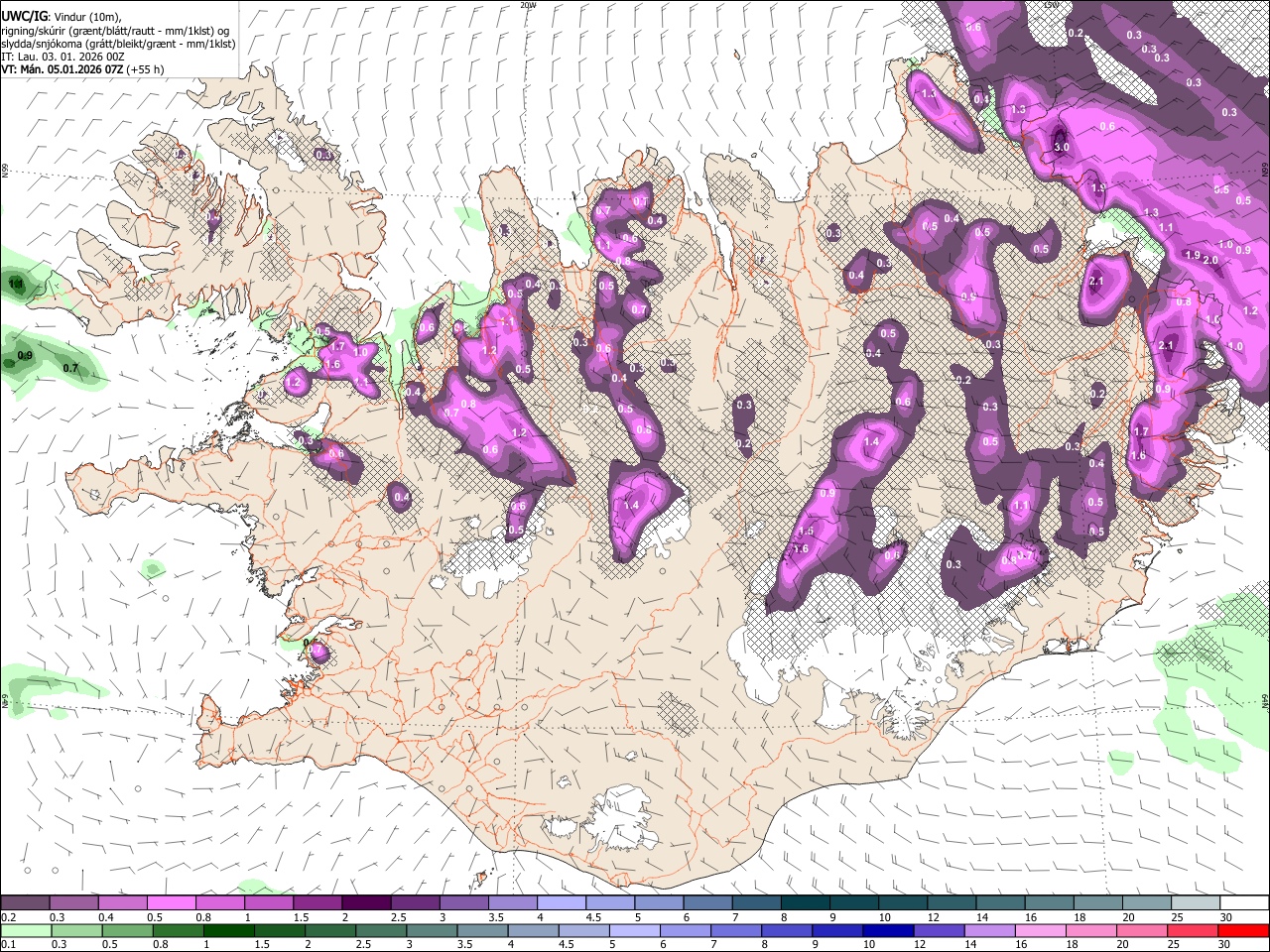Click the 2.0 snowfall value on the map
This screenshot has height=952, width=1270.
pos(1210,260)
